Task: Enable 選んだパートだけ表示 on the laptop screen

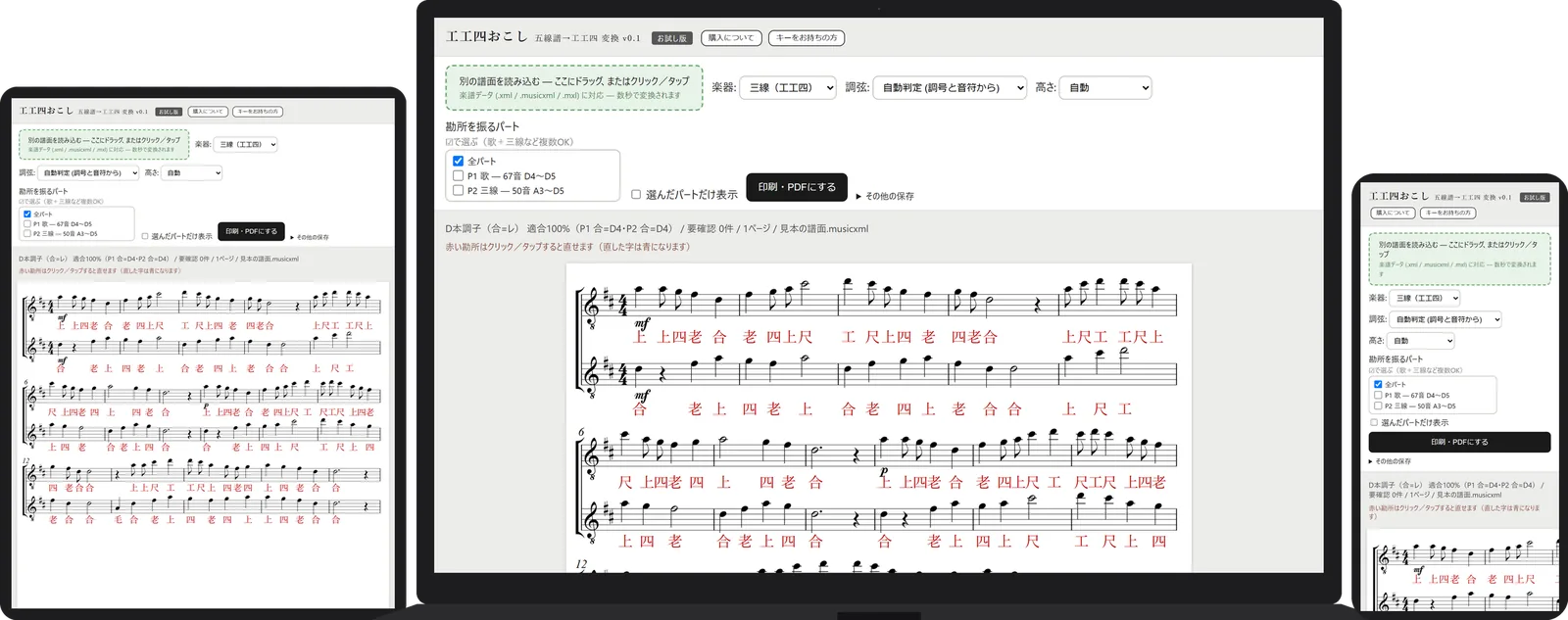Action: pyautogui.click(x=636, y=195)
